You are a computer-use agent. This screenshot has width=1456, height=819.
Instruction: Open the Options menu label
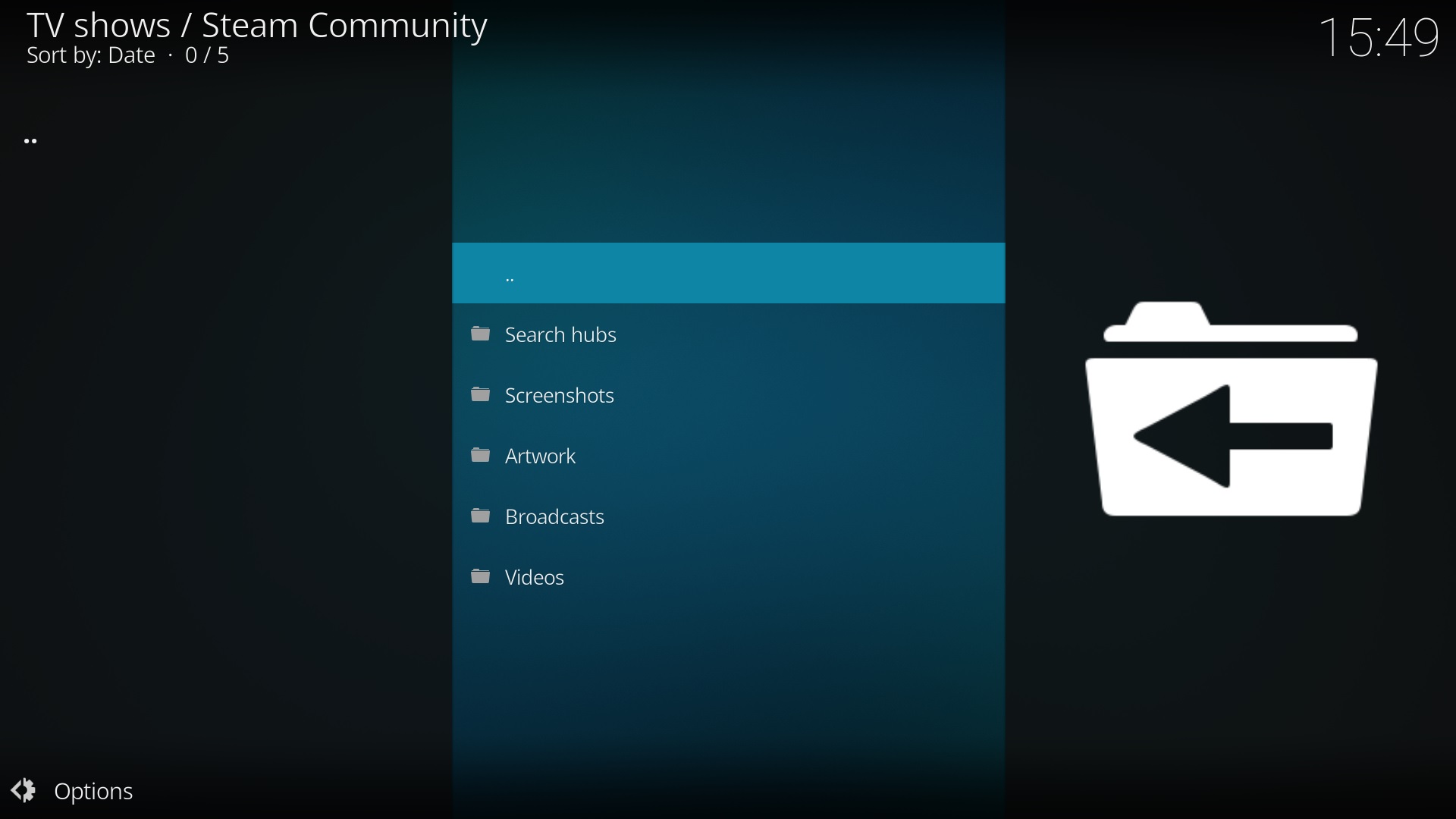click(x=95, y=792)
